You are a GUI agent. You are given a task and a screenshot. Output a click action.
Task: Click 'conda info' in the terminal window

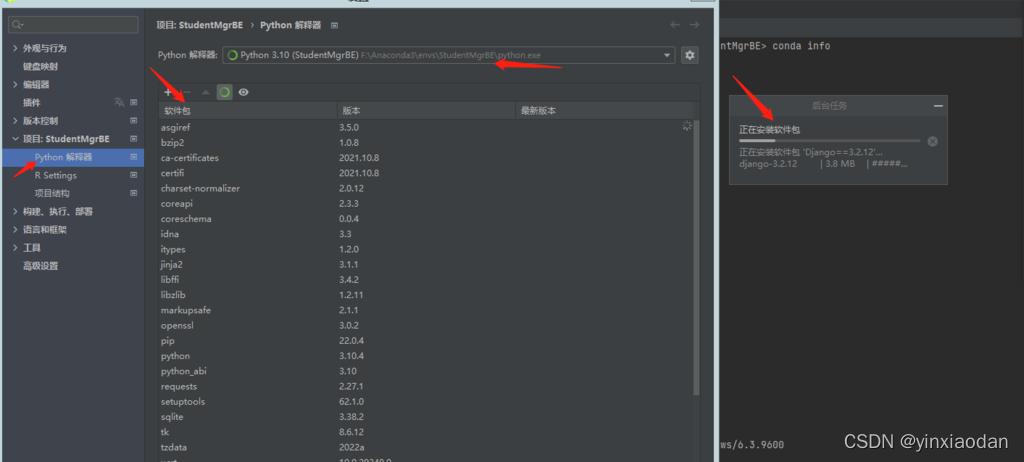801,46
